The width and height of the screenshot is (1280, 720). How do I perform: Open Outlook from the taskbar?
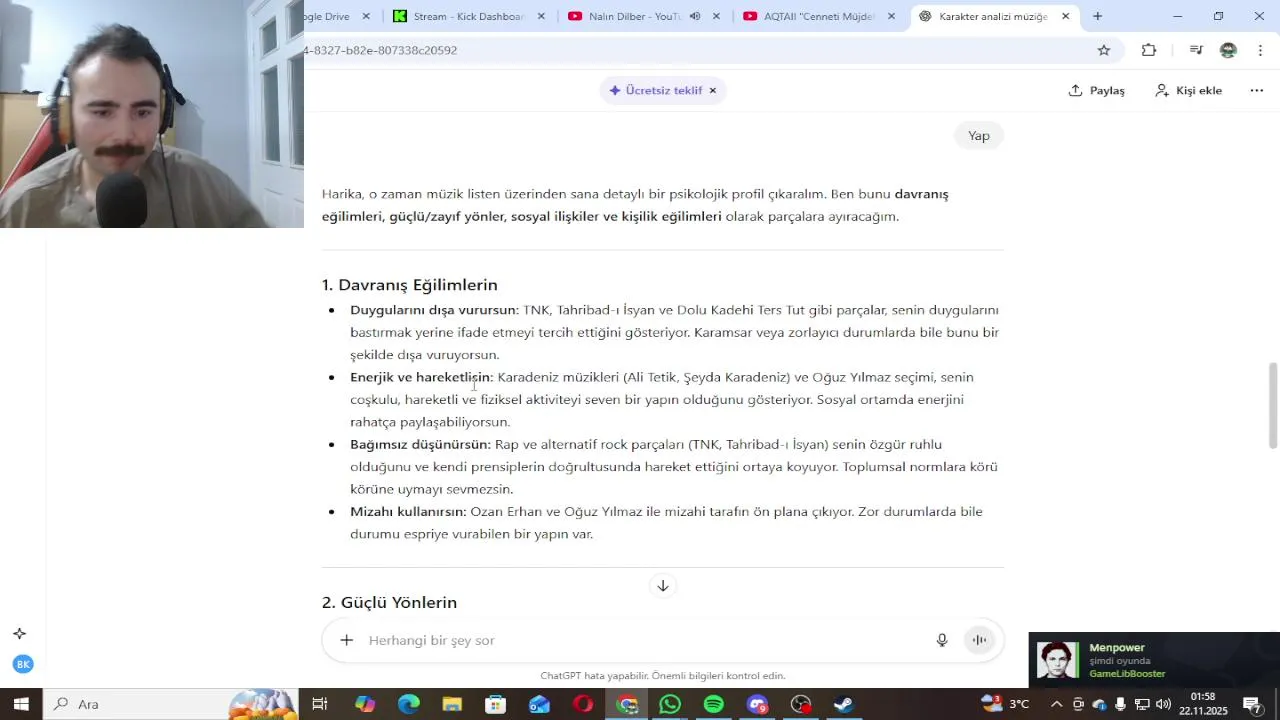click(x=539, y=704)
